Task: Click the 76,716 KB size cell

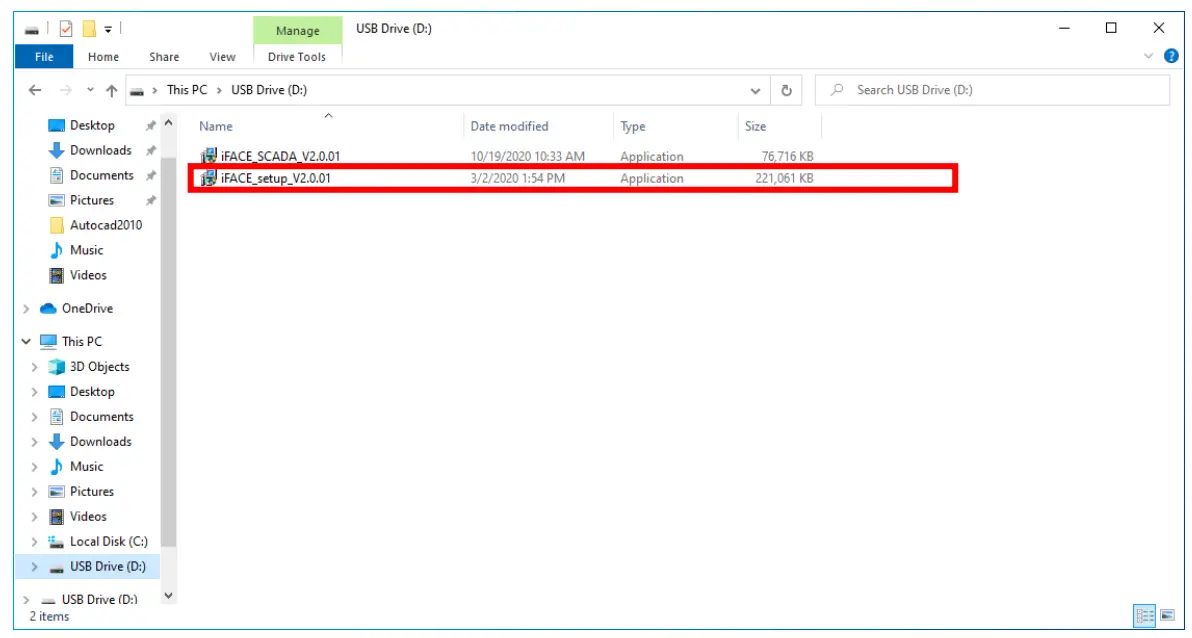Action: (x=788, y=157)
